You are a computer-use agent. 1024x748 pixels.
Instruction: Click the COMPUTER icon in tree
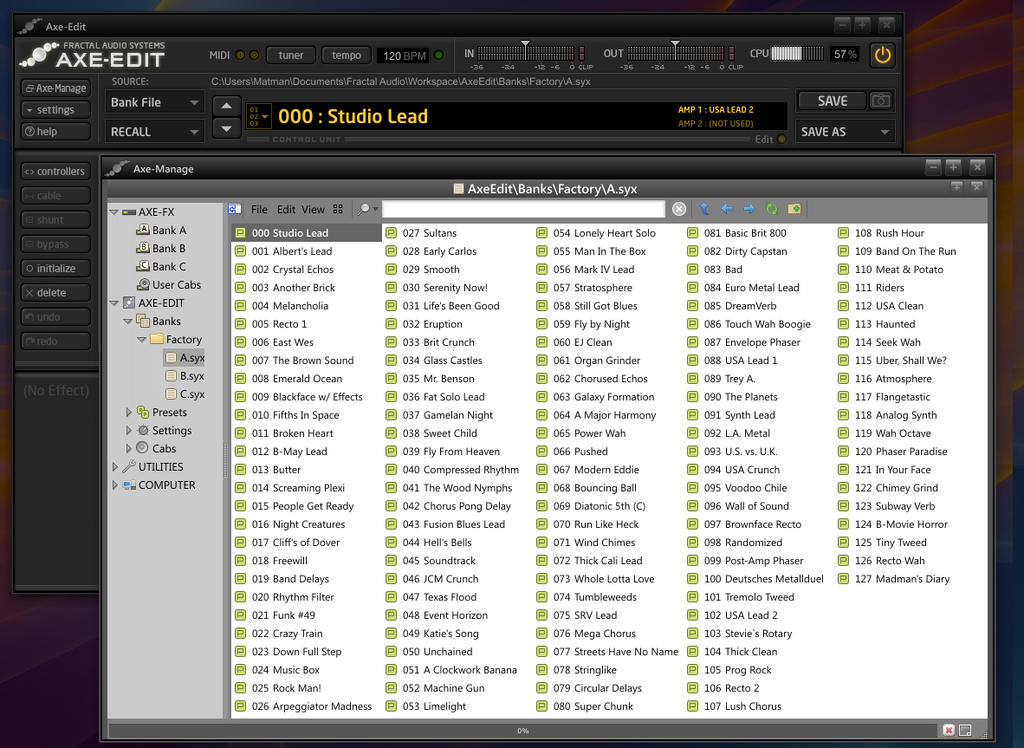click(129, 485)
